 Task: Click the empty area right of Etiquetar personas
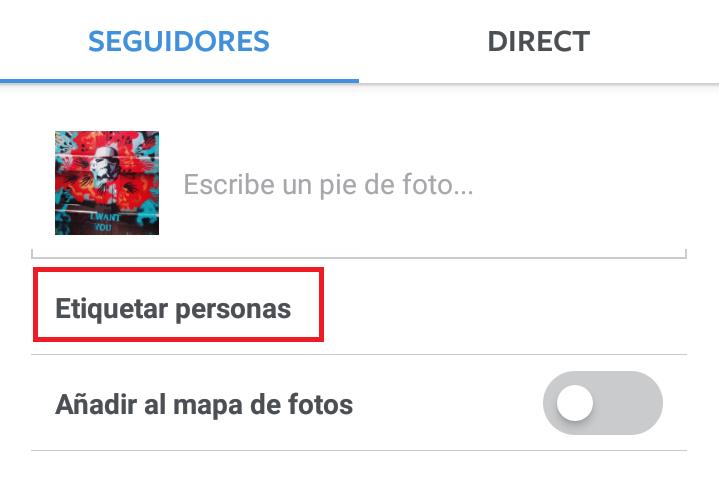tap(504, 307)
